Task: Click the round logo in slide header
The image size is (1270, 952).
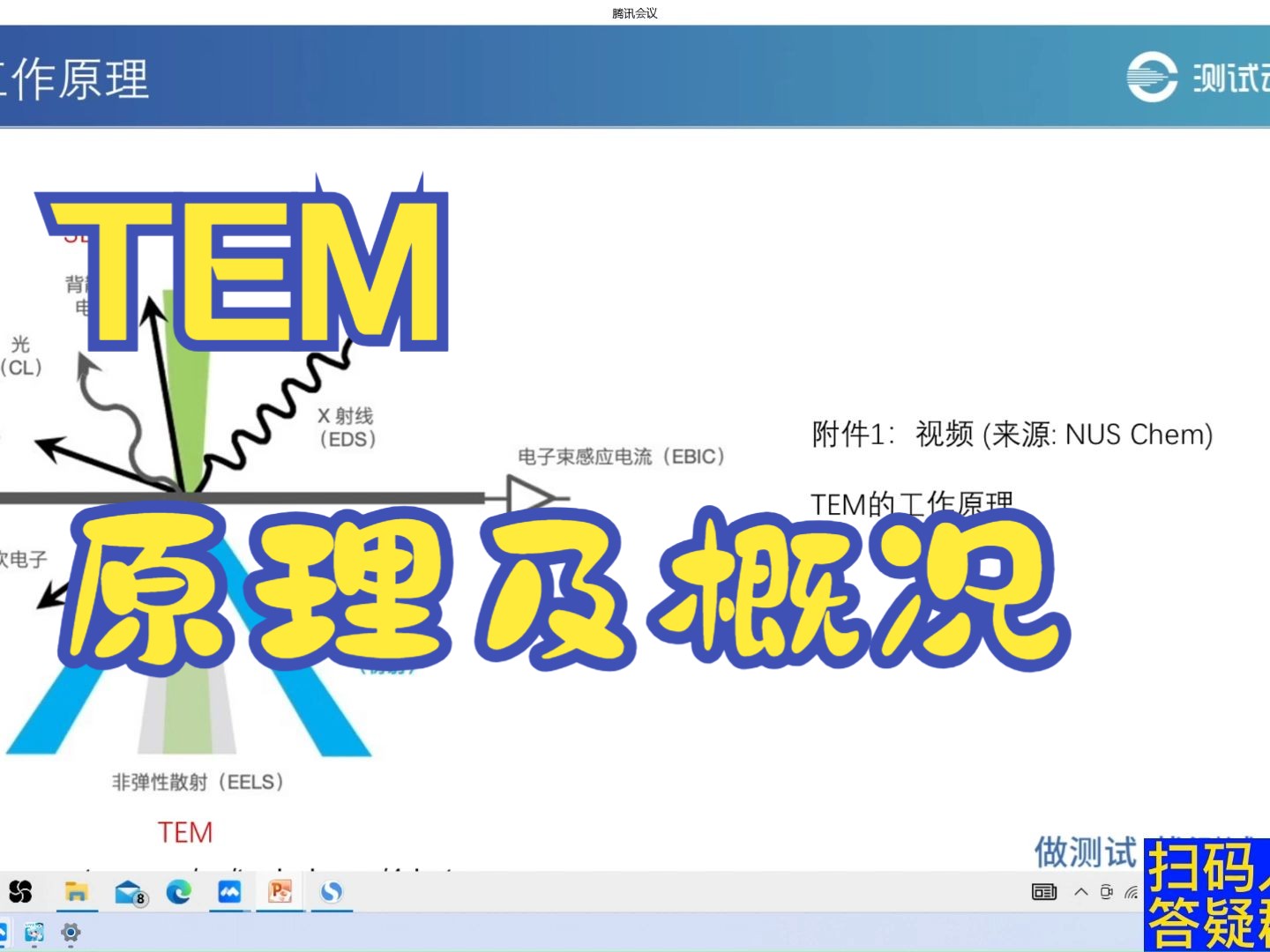Action: pos(1152,78)
